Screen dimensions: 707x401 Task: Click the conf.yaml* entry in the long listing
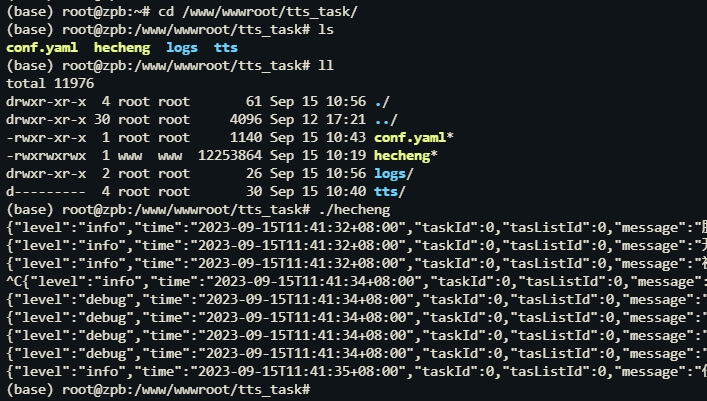pos(413,138)
